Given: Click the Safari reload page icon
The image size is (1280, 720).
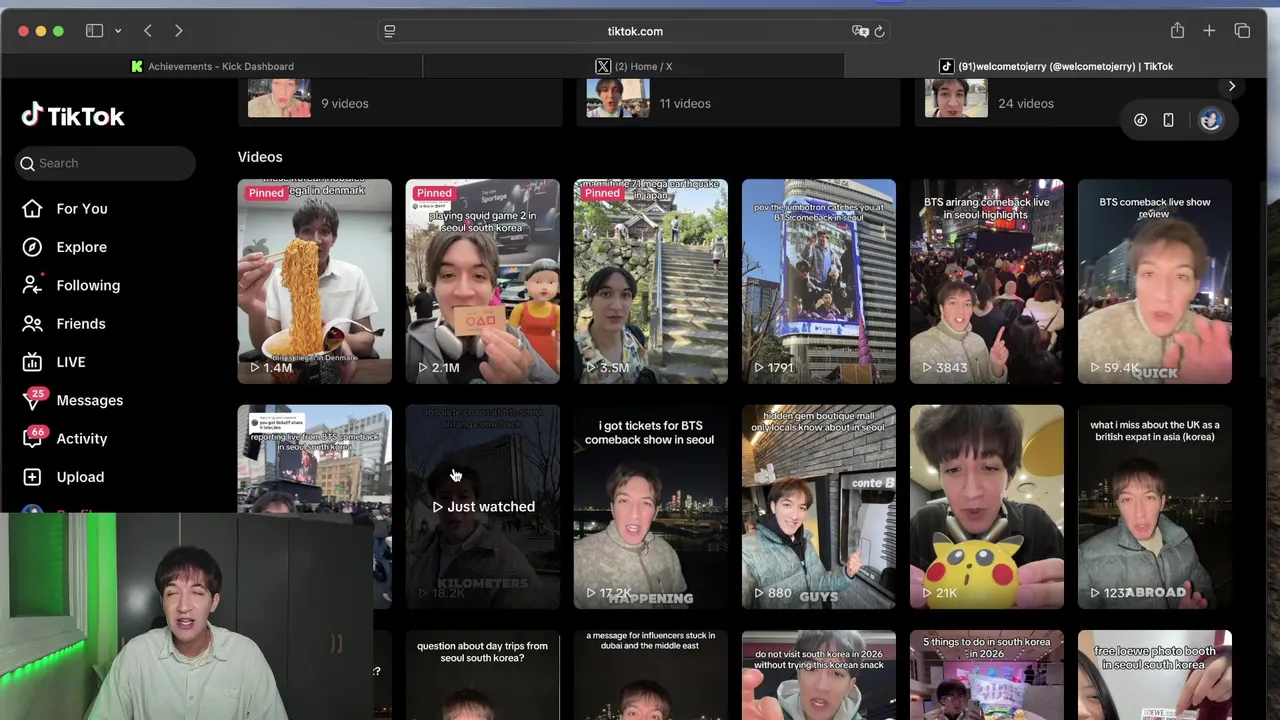Looking at the screenshot, I should coord(879,31).
